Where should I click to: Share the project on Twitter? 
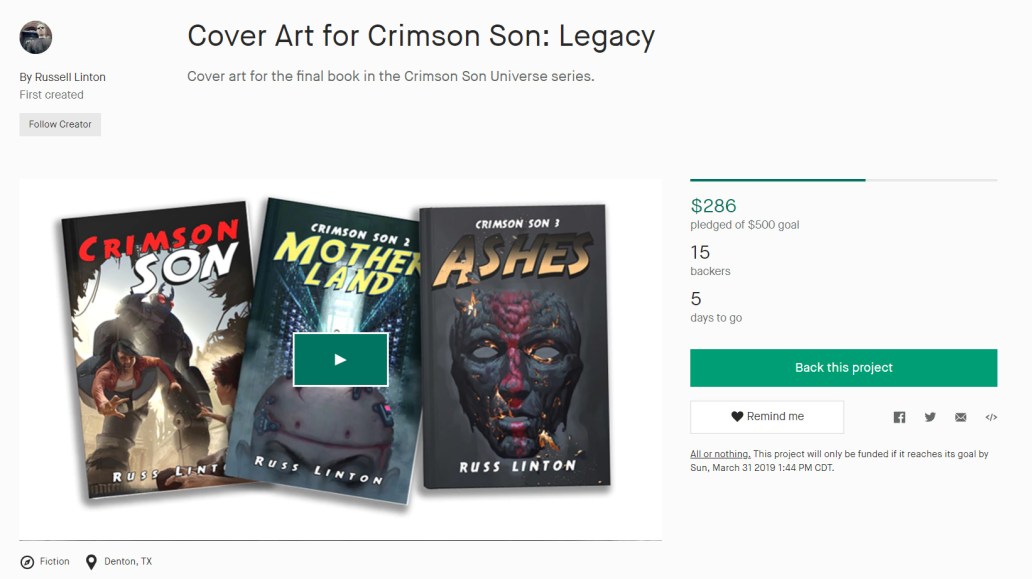click(x=929, y=417)
